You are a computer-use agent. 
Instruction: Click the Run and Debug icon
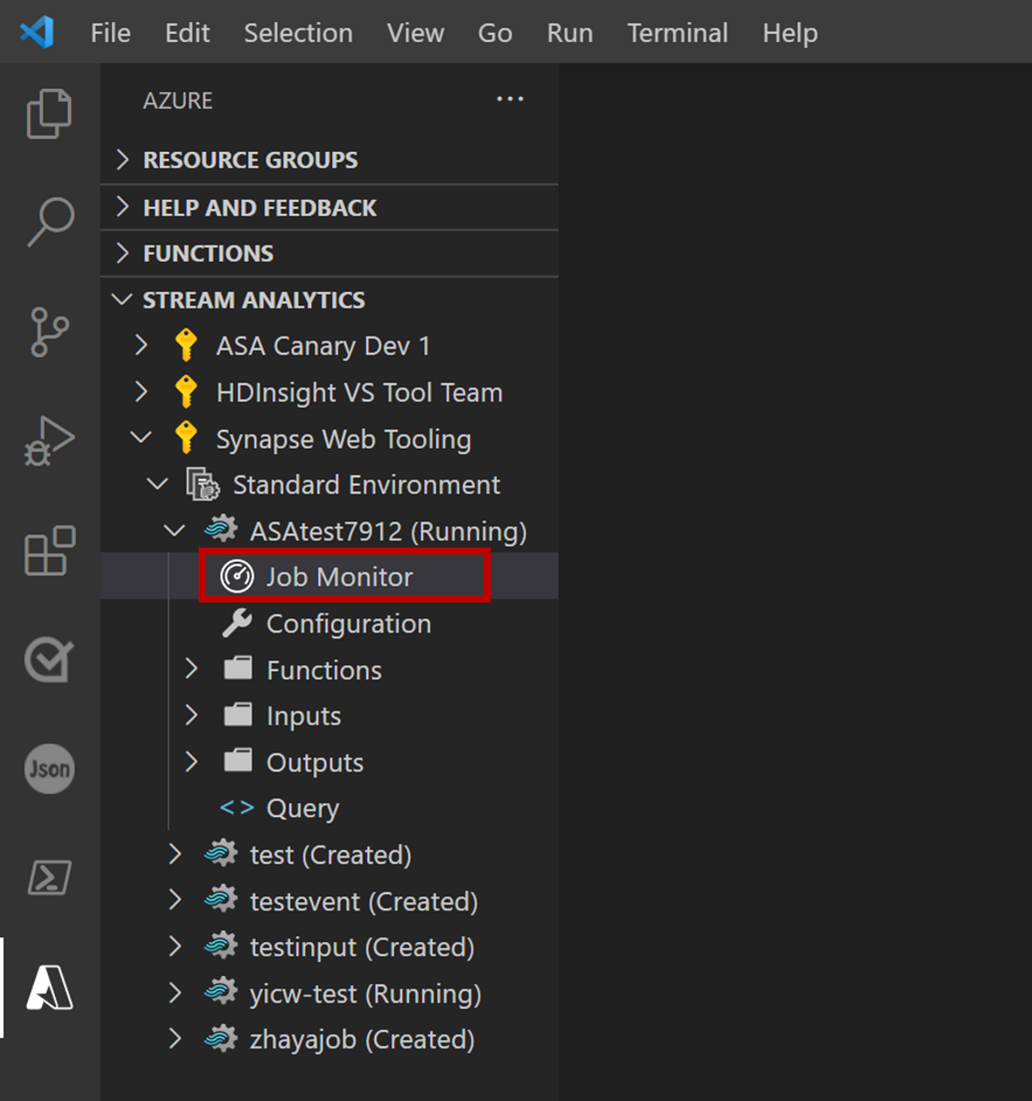tap(49, 440)
